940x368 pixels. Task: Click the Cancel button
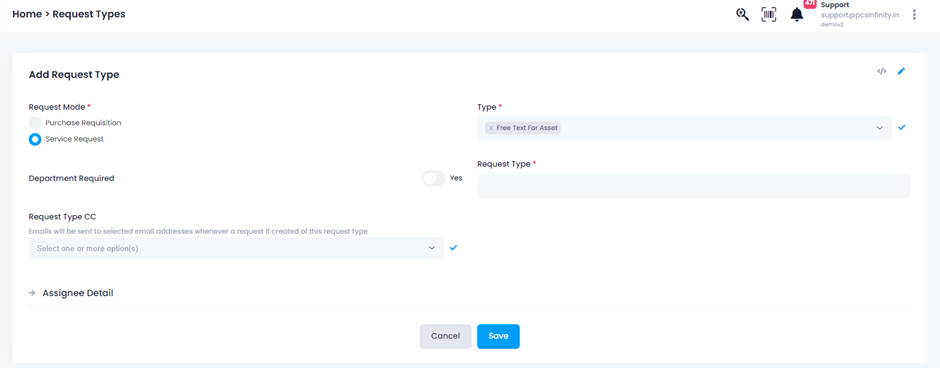click(x=445, y=336)
